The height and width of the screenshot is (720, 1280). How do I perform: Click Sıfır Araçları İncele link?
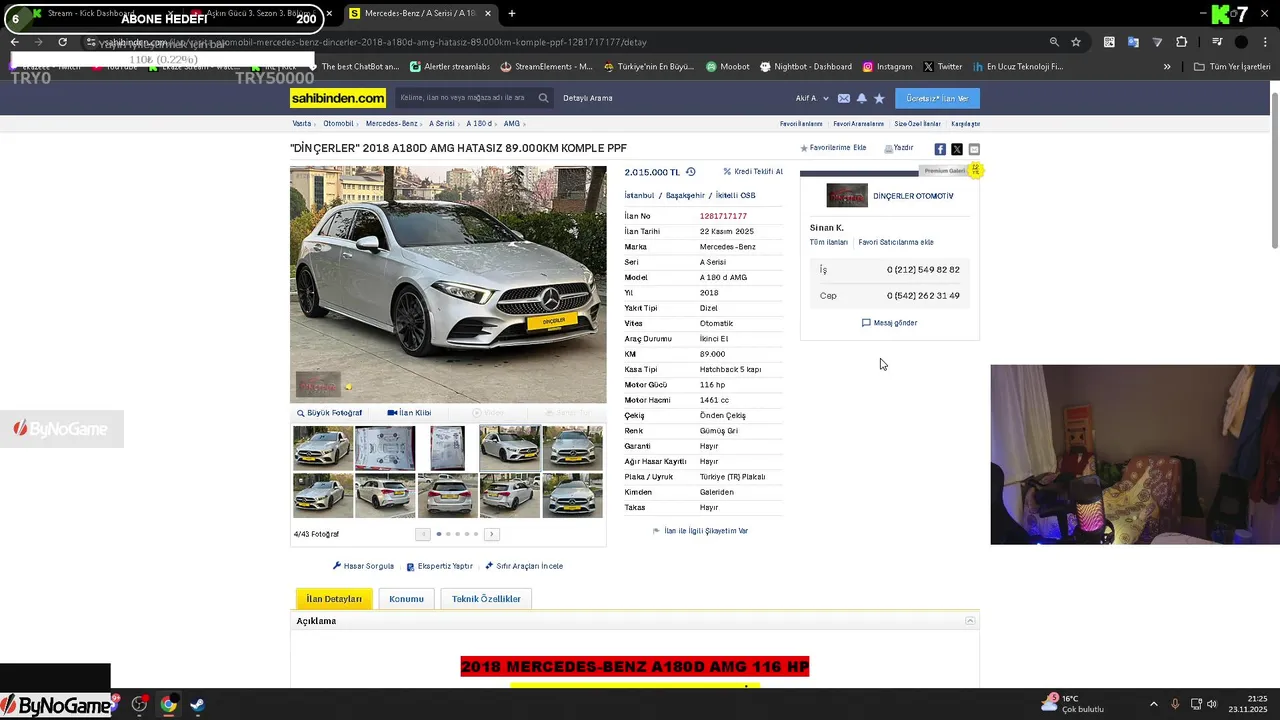pyautogui.click(x=524, y=566)
